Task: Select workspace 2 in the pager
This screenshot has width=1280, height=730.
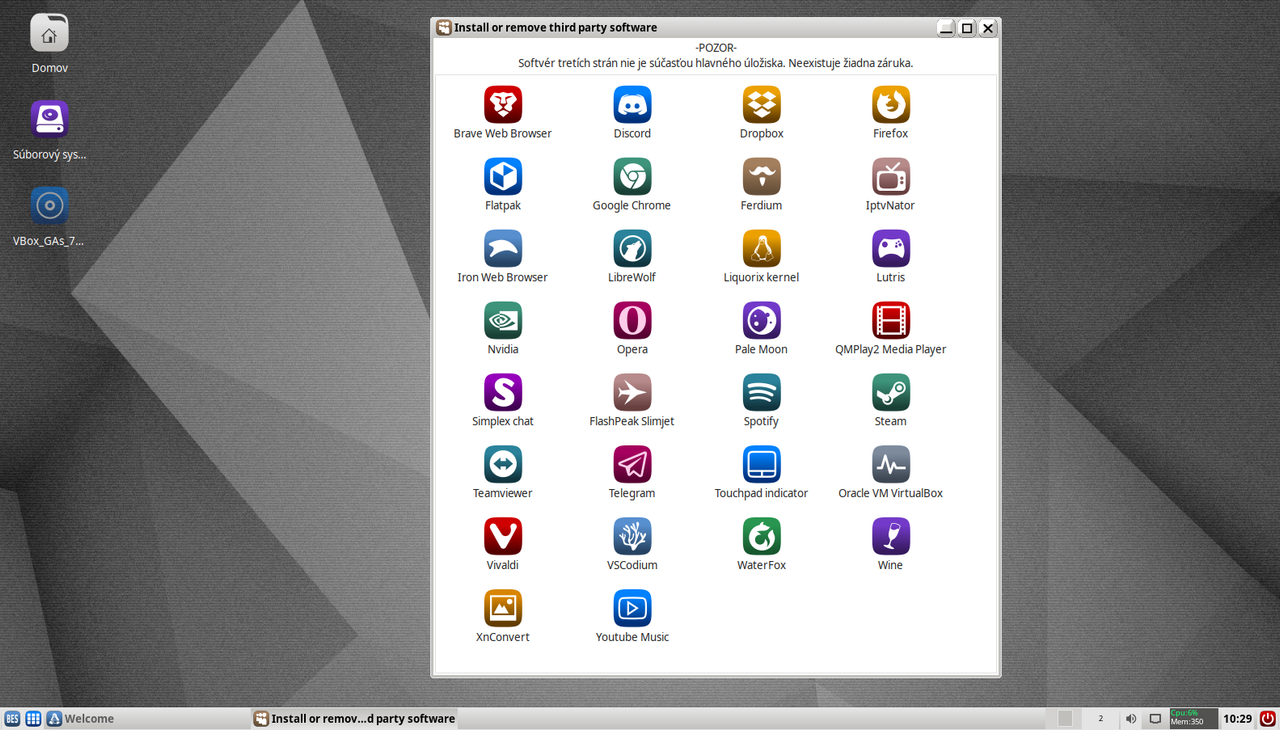Action: coord(1101,718)
